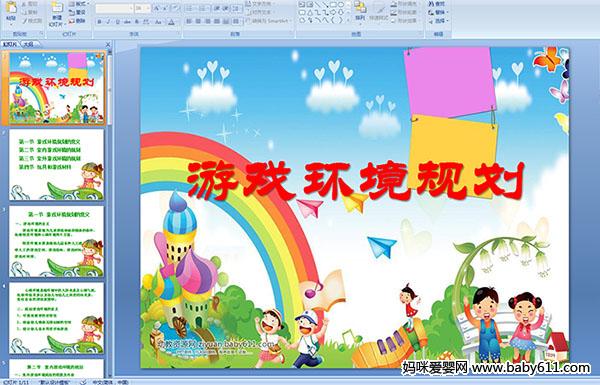Select the second slide thumbnail with green list

click(57, 165)
